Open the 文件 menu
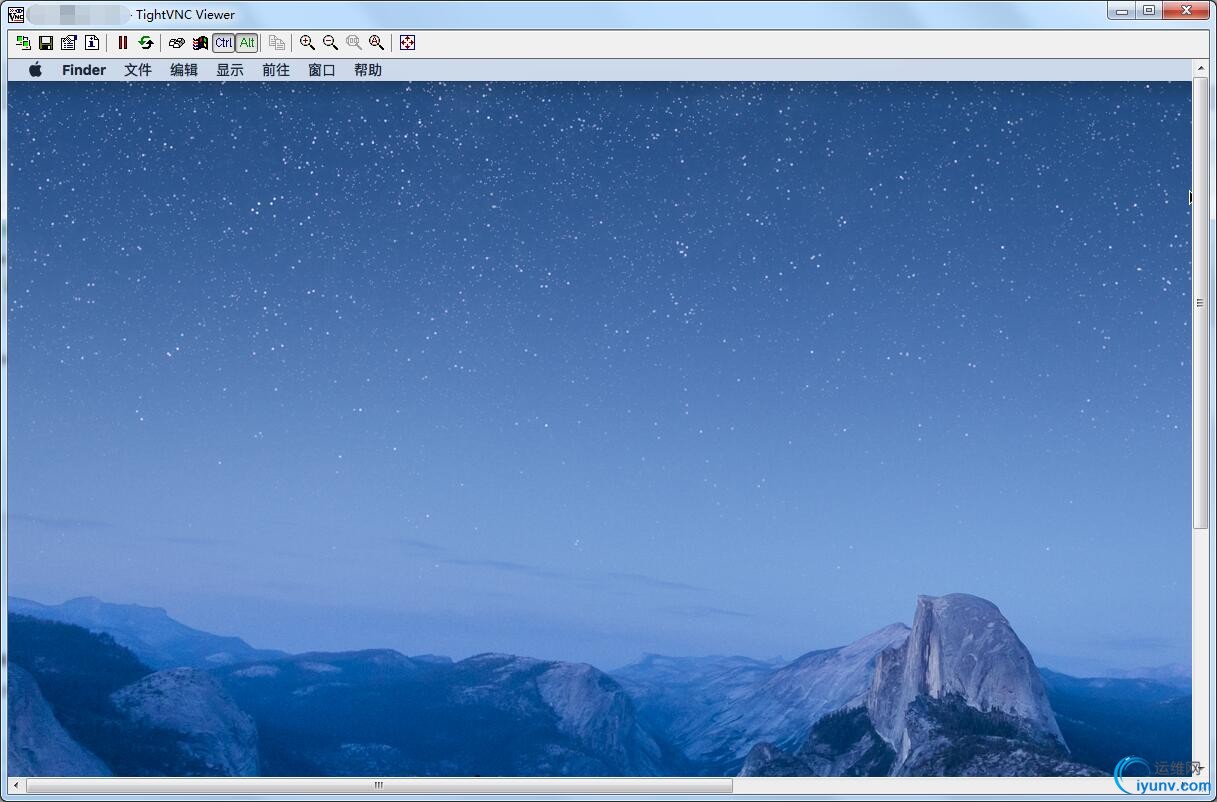Image resolution: width=1217 pixels, height=802 pixels. 138,70
